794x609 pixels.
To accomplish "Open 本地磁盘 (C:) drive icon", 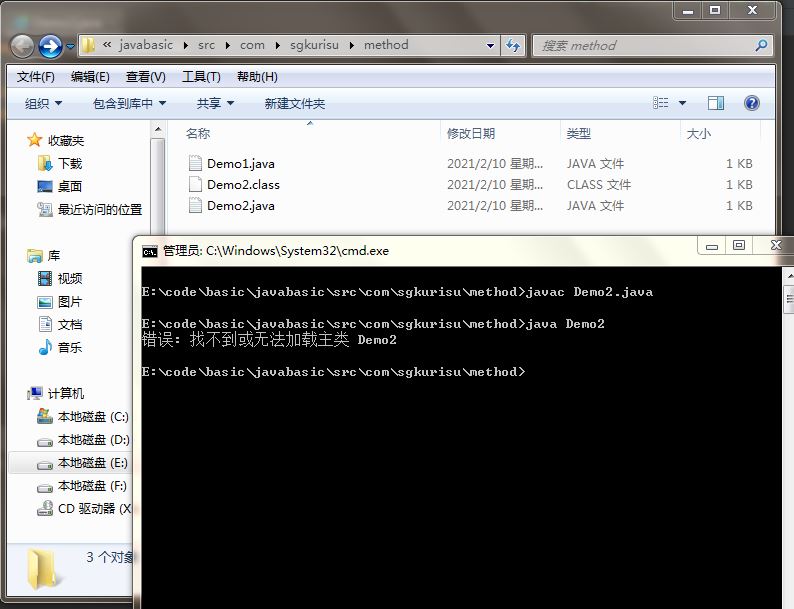I will tap(45, 416).
